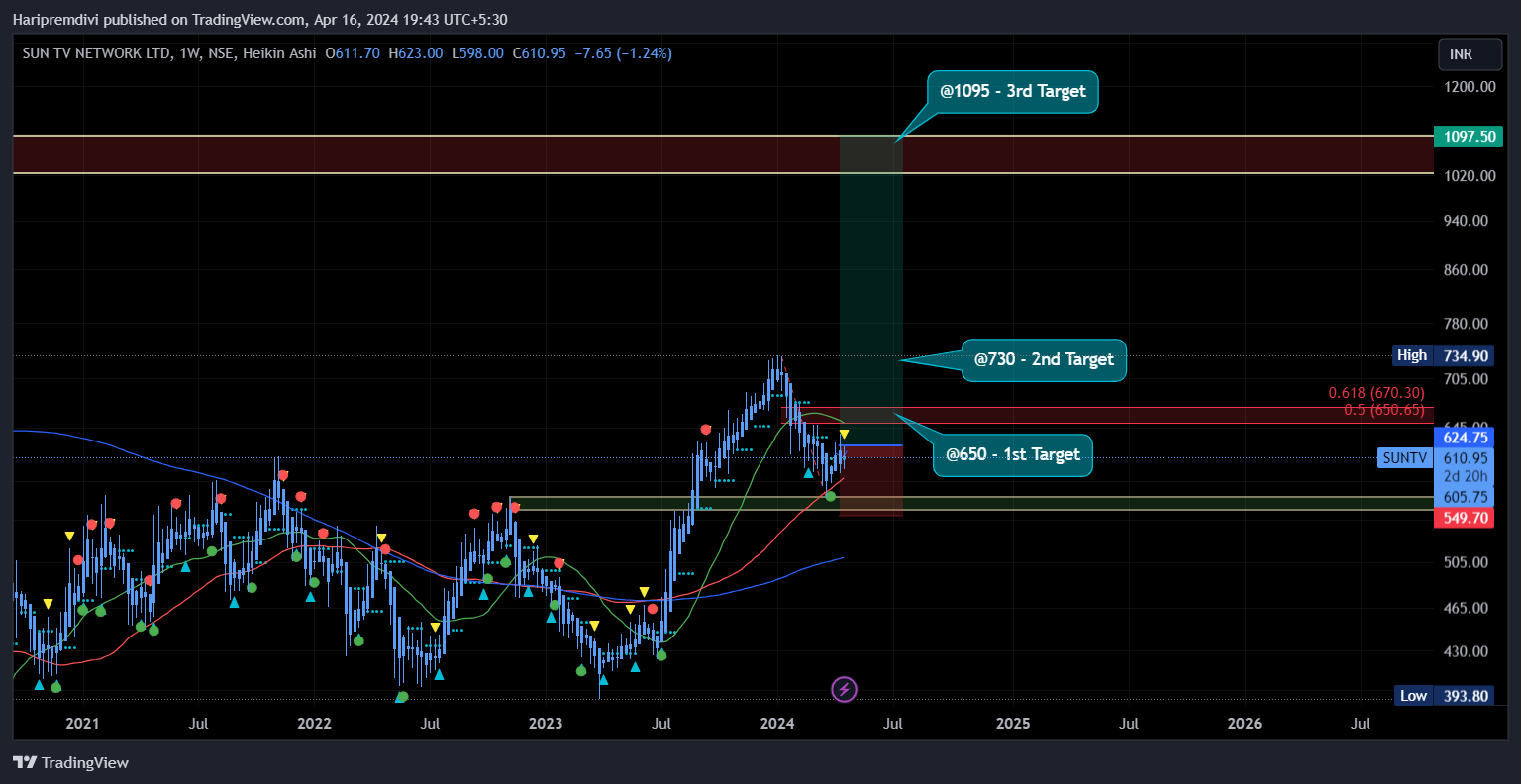Click the C610.95 close value in legend
Screen dimensions: 1521x784
click(539, 53)
